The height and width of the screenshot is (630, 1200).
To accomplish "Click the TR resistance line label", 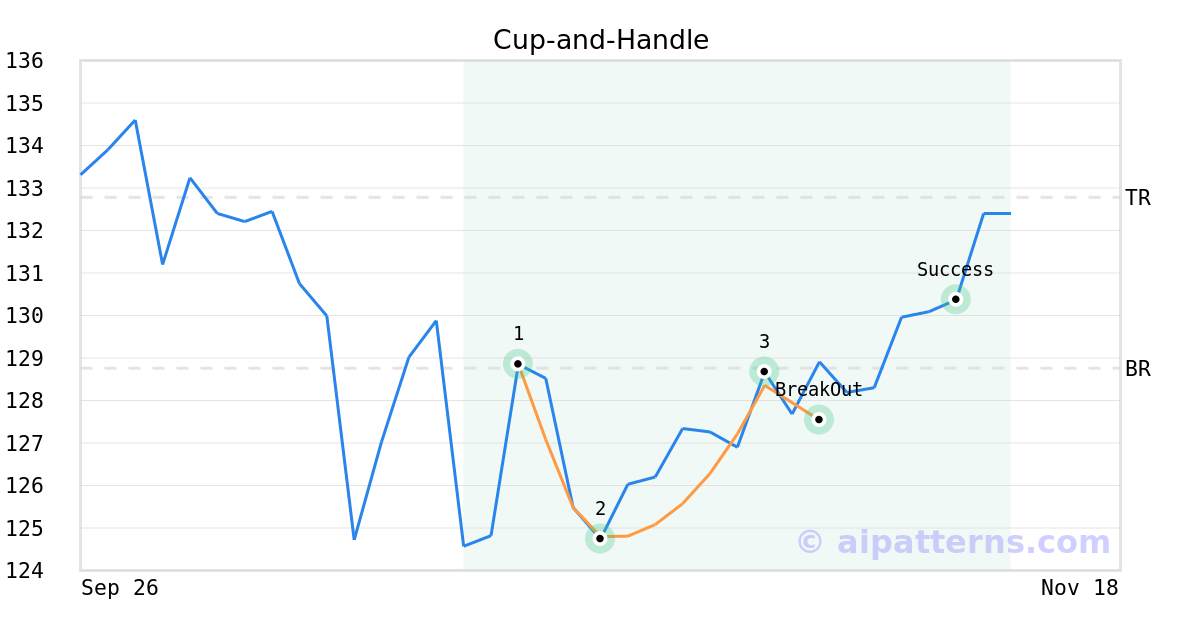I will click(1137, 198).
